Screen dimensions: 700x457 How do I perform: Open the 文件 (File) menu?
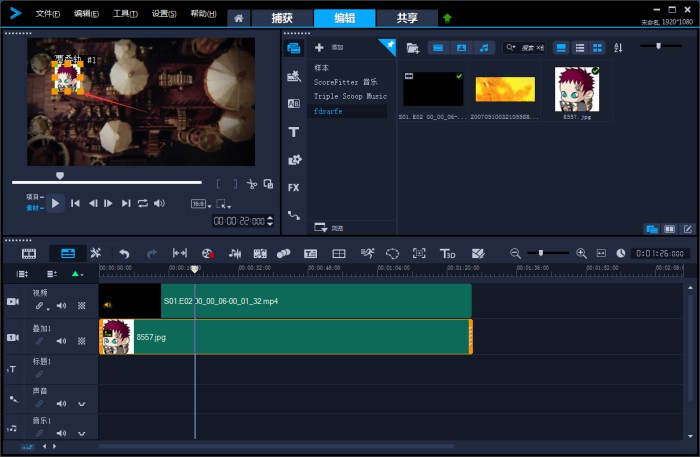point(47,14)
